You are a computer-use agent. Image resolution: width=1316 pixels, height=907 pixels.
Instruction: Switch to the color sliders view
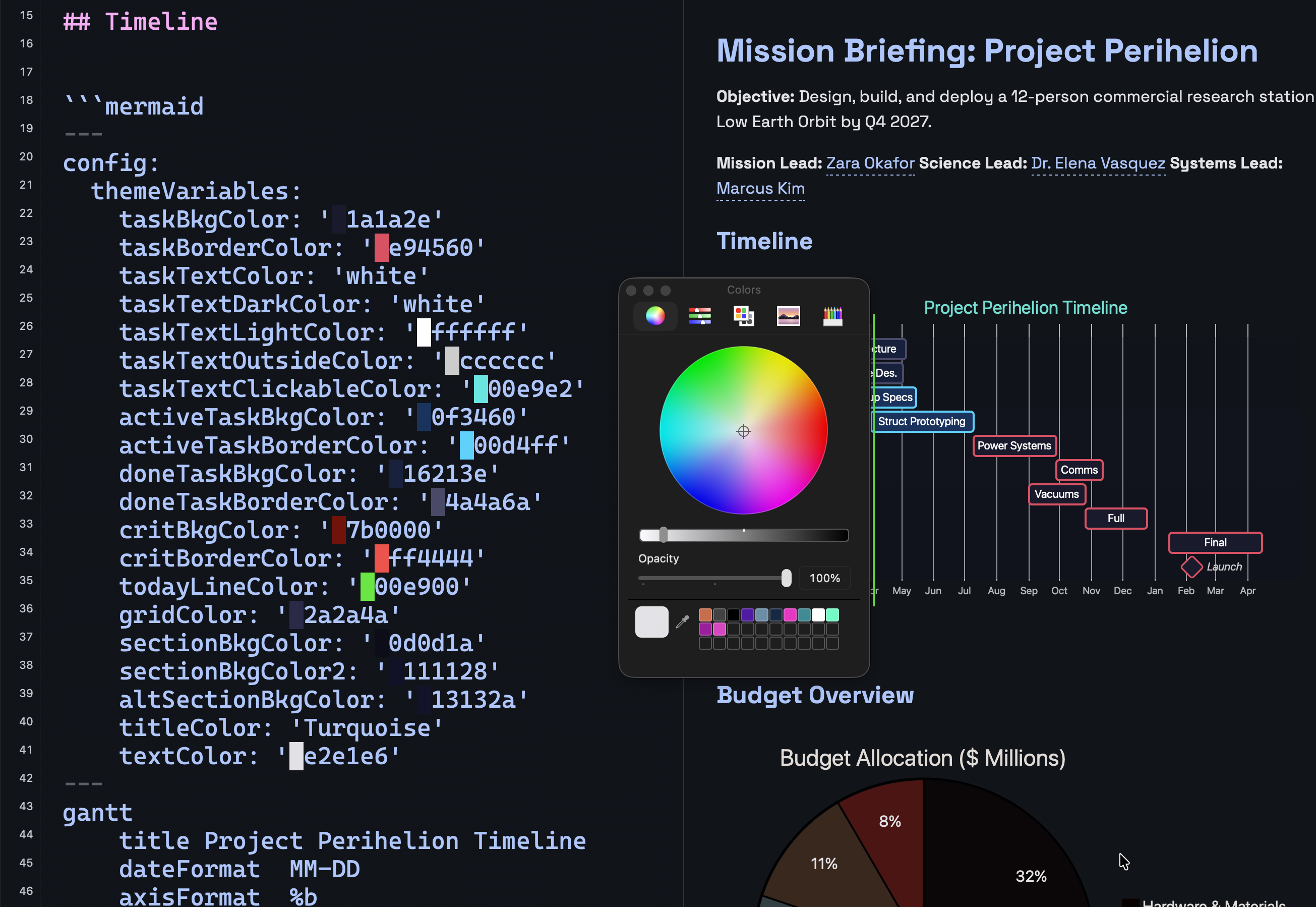699,315
